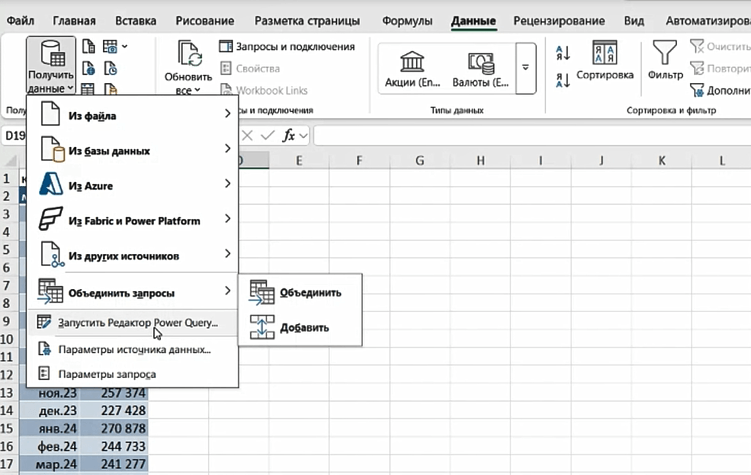Switch to the Вид tab
The image size is (751, 475).
pos(634,21)
